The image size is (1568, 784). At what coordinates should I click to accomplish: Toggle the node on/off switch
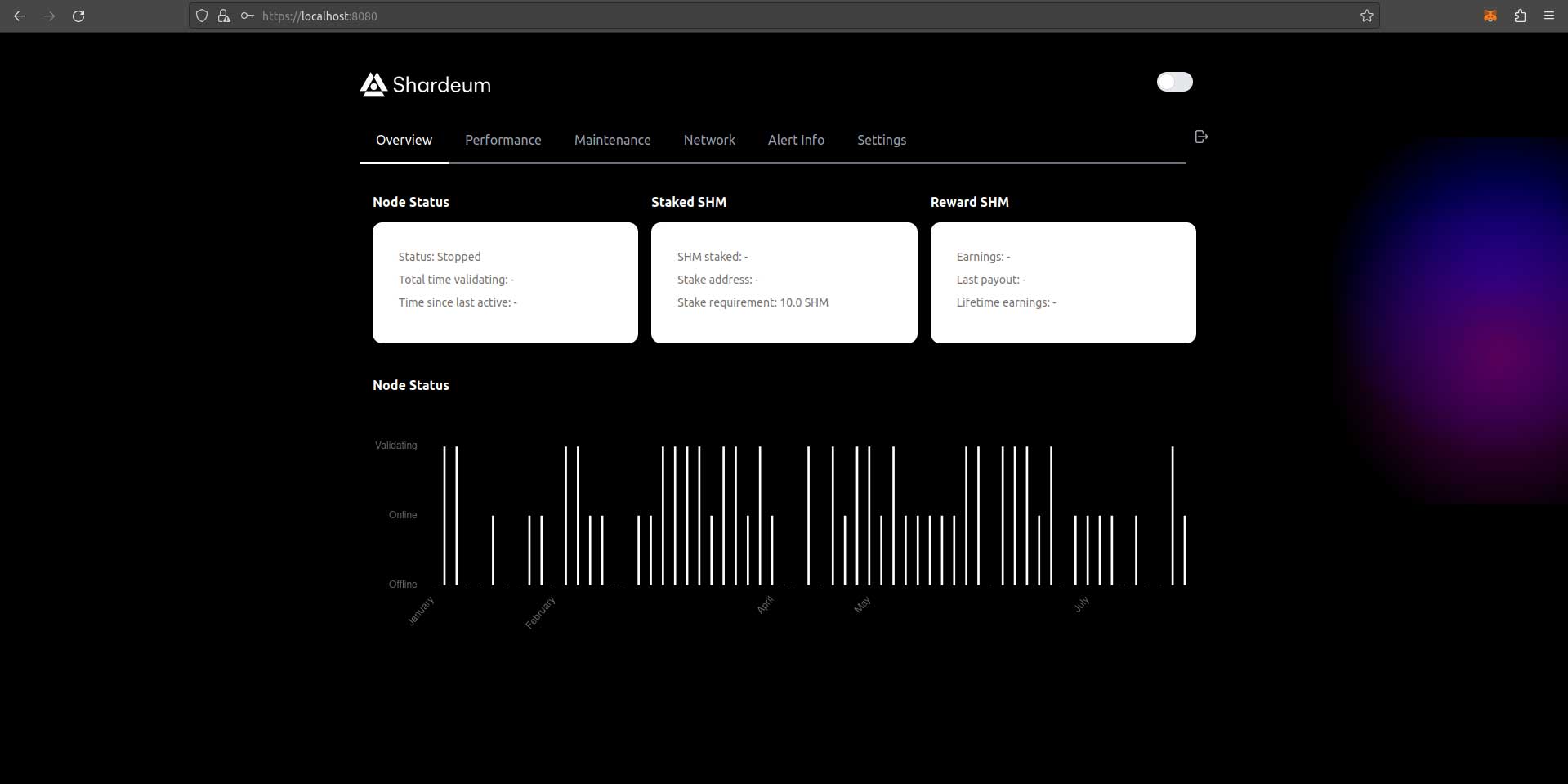(x=1174, y=82)
